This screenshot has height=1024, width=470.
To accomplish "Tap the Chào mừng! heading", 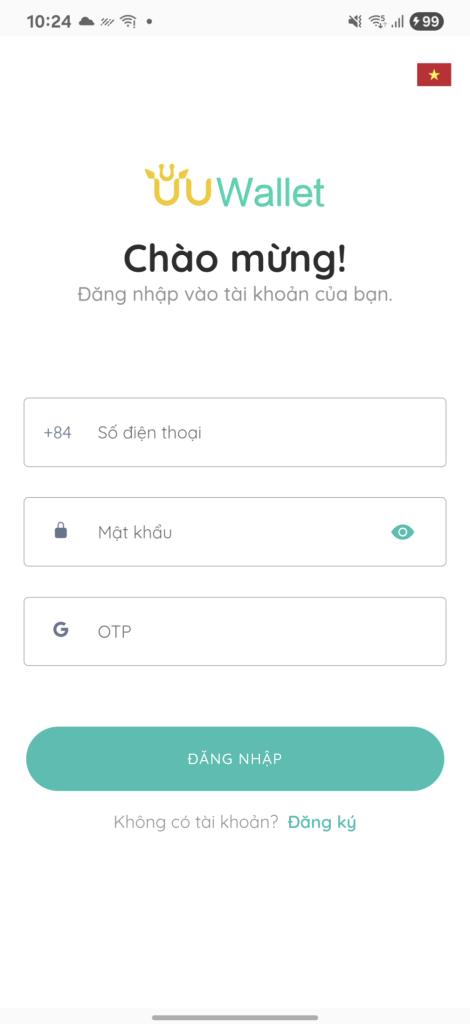I will tap(235, 259).
